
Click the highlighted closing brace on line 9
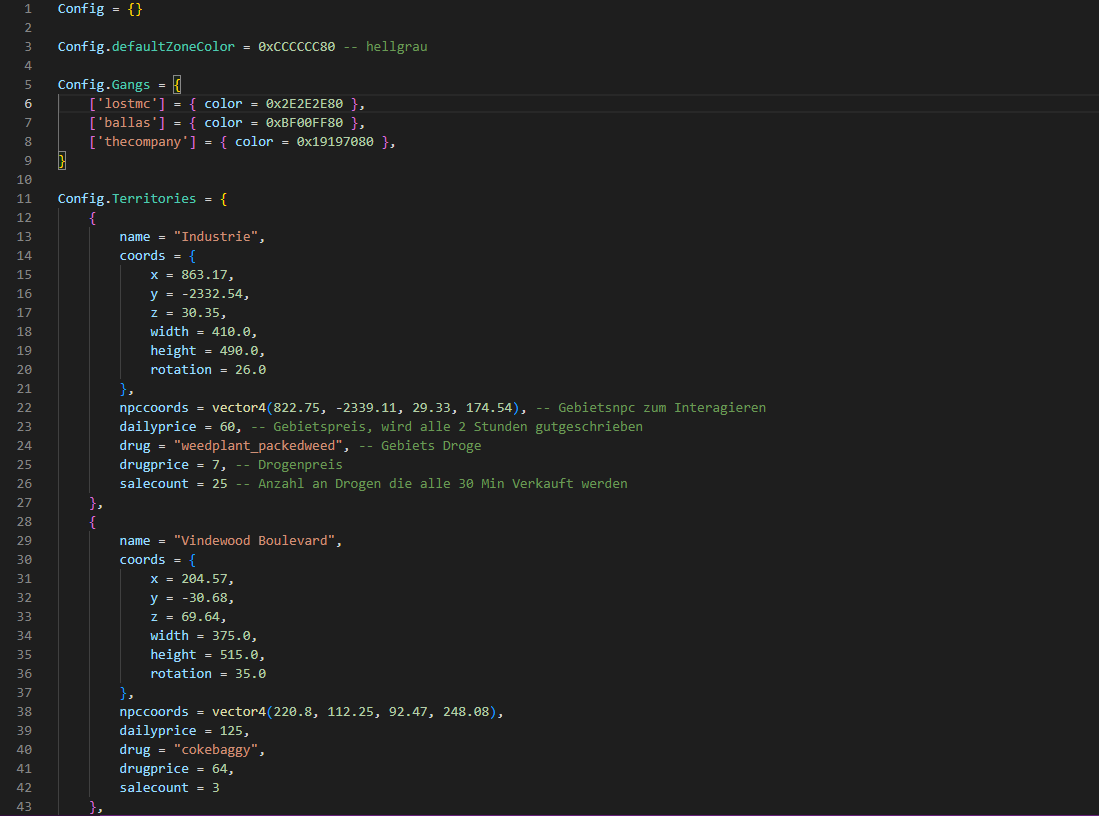tap(62, 161)
